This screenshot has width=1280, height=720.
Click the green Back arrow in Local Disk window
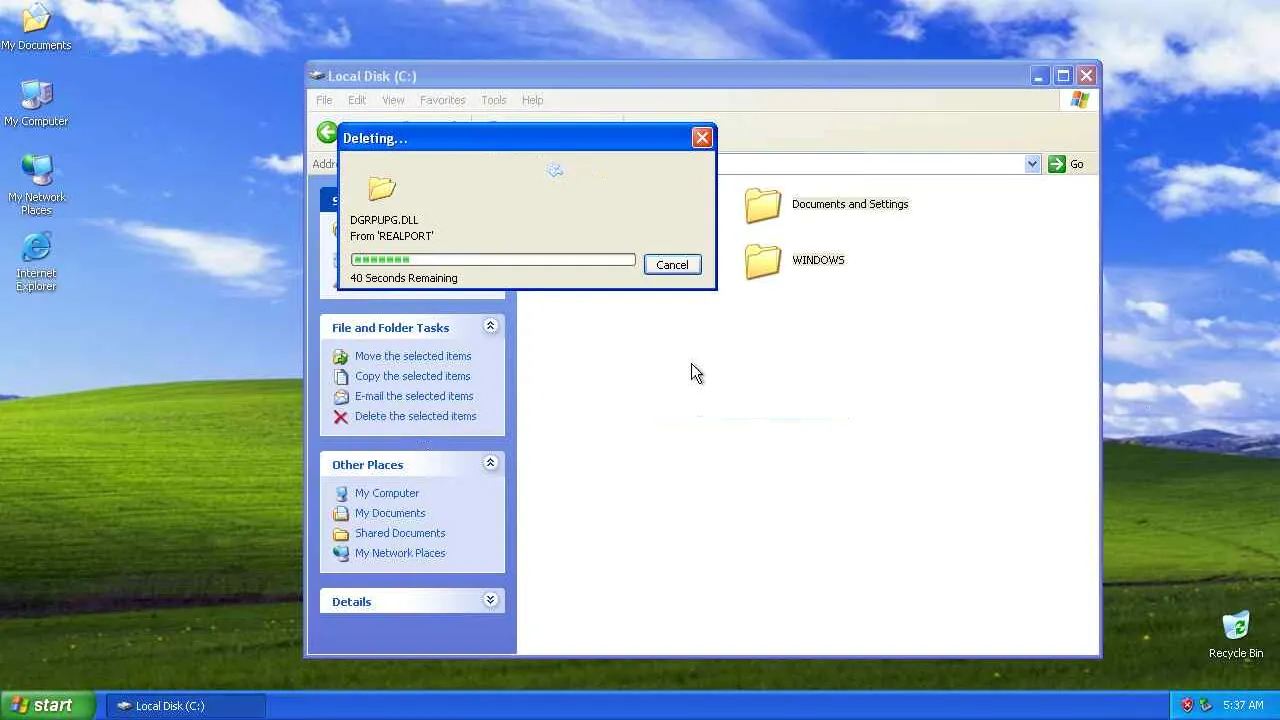[x=327, y=132]
